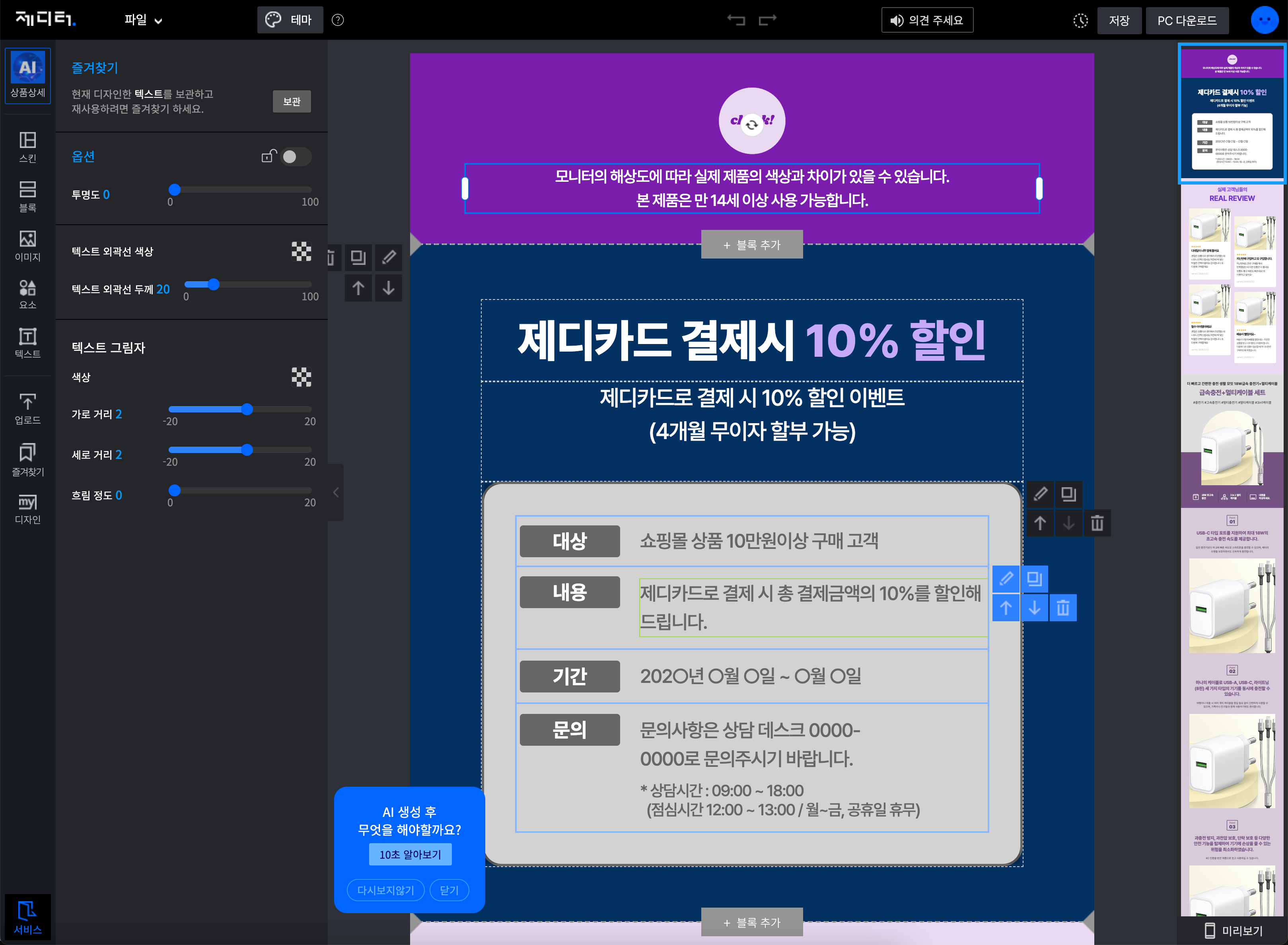The image size is (1288, 945).
Task: Switch to 텍스트 sidebar tab
Action: coord(27,343)
